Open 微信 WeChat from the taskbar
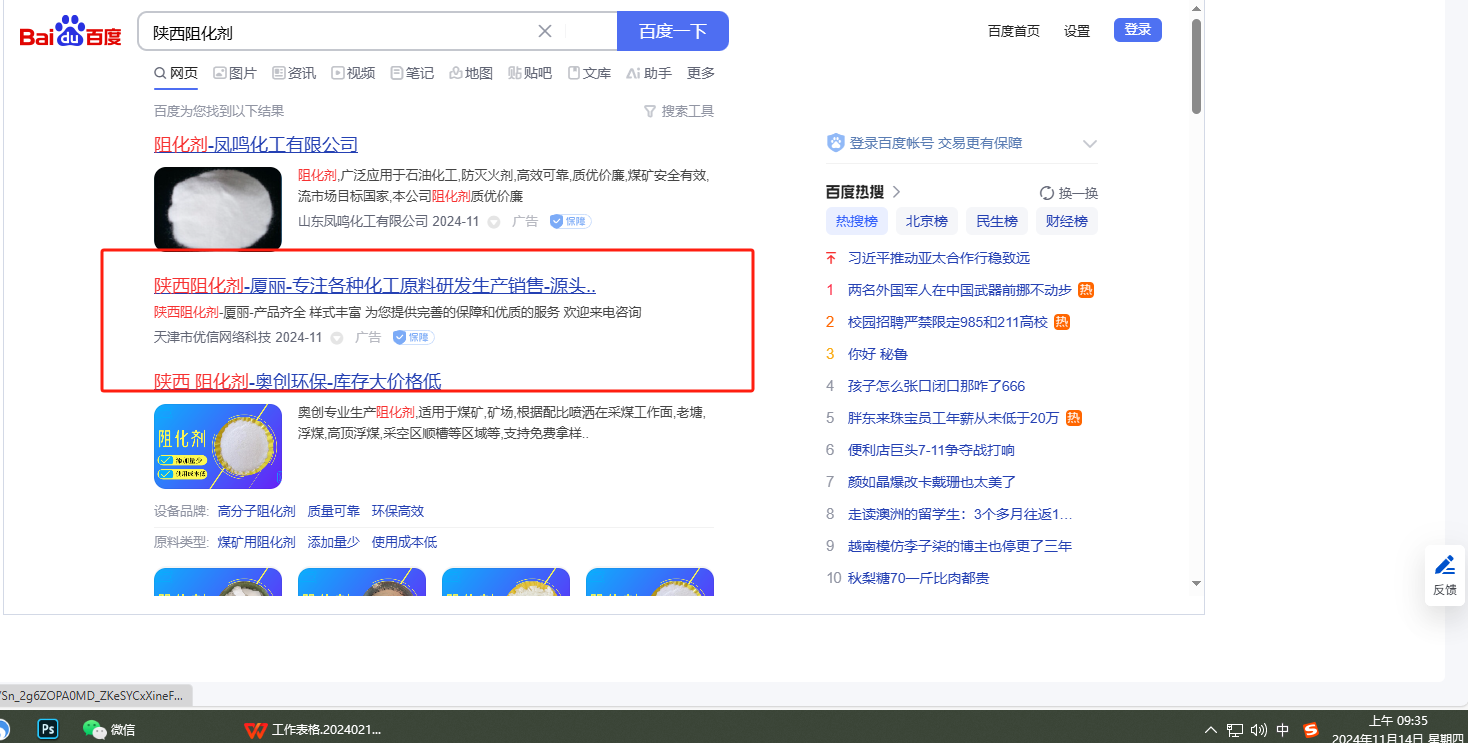This screenshot has width=1468, height=743. pos(109,730)
